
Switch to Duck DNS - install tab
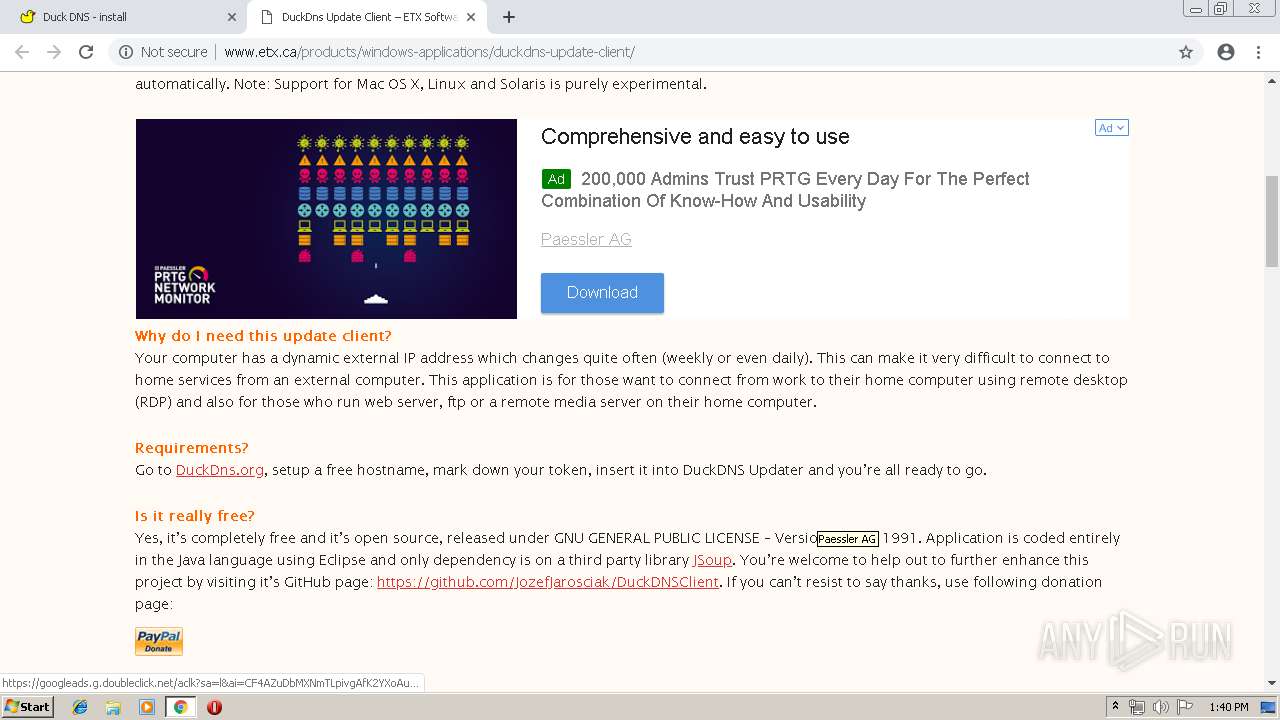[x=126, y=17]
